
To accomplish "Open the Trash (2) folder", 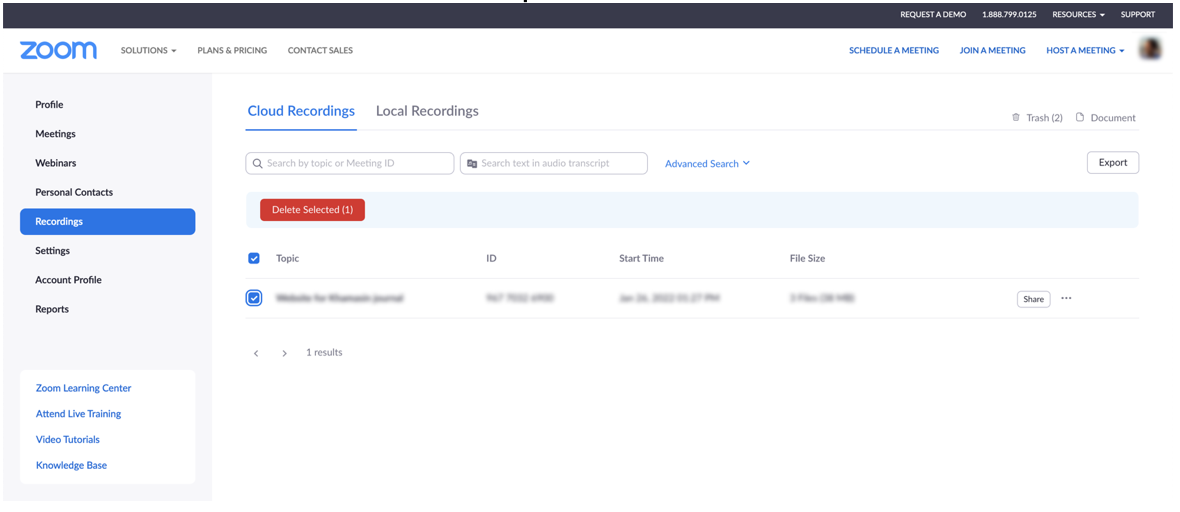I will 1037,117.
